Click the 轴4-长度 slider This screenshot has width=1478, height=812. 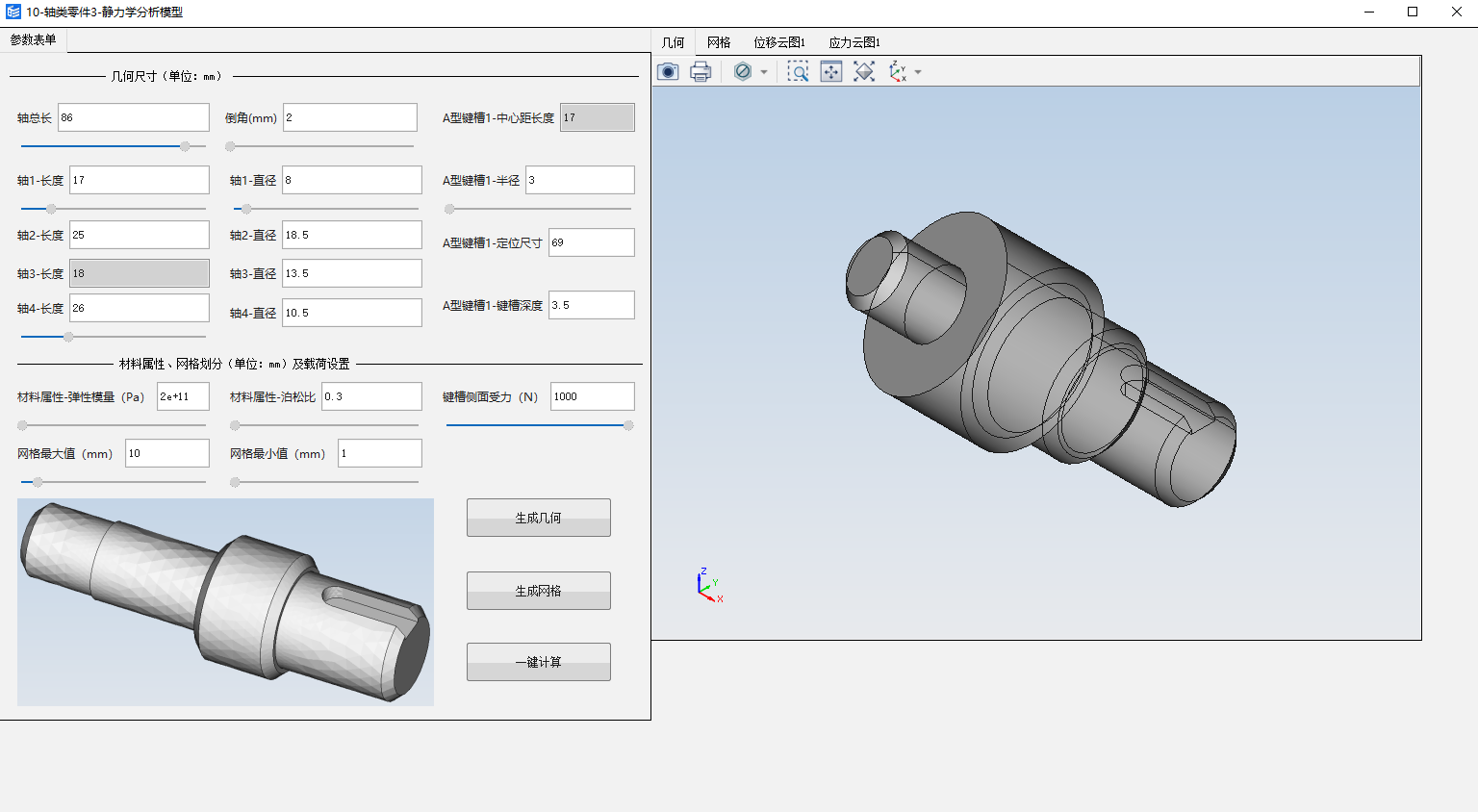click(x=114, y=337)
